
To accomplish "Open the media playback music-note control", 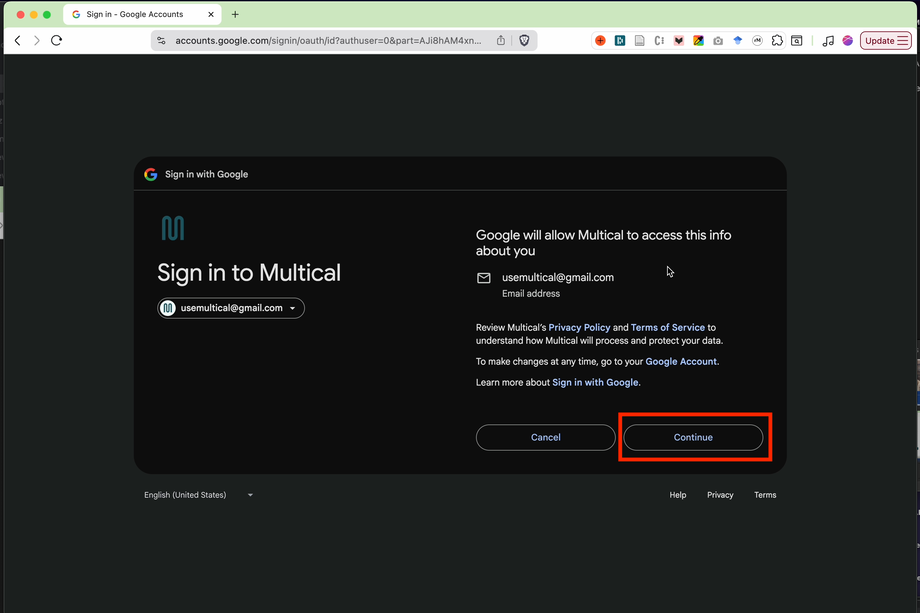I will pos(827,40).
